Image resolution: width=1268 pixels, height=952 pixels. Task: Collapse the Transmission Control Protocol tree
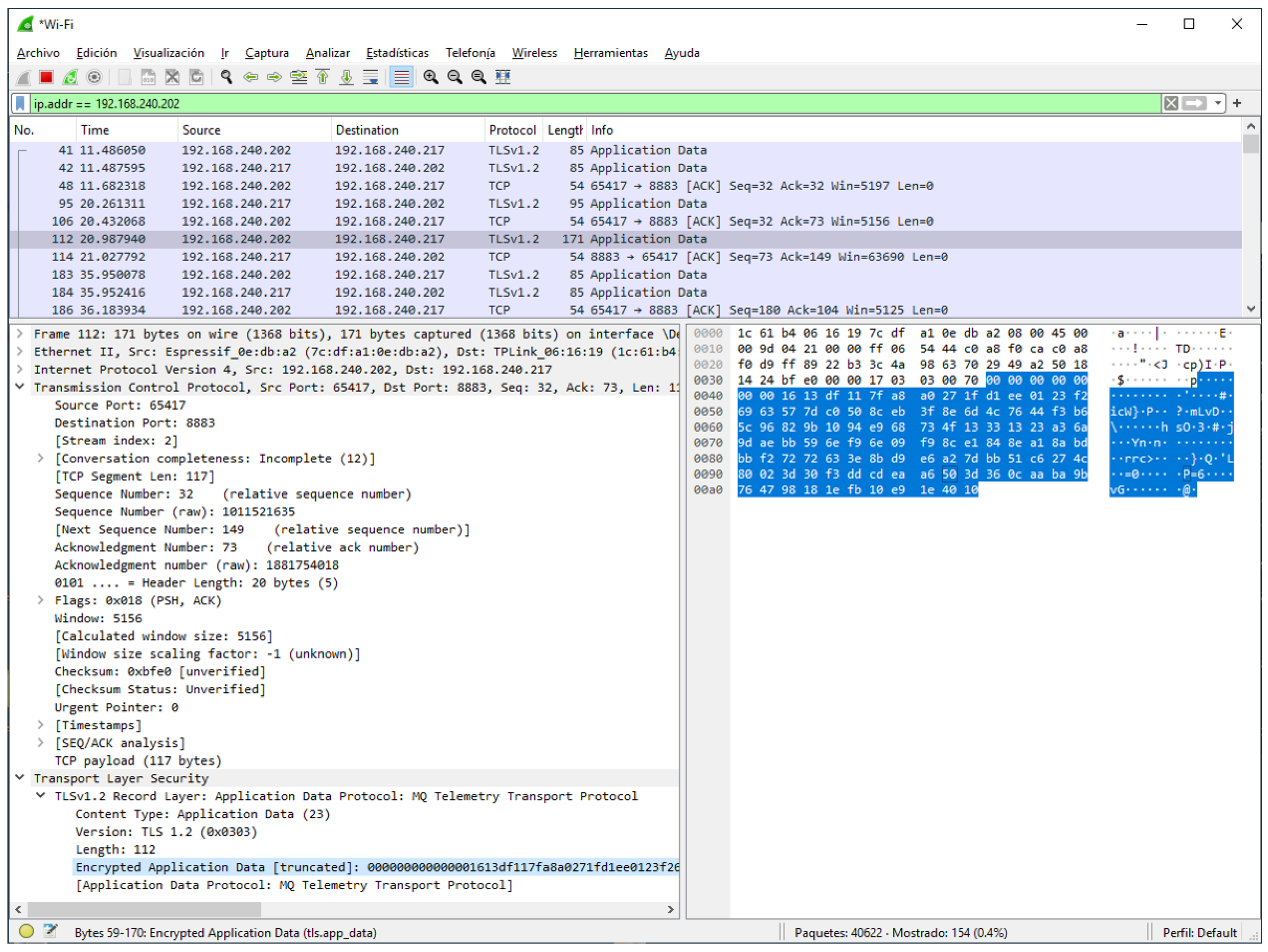coord(20,387)
